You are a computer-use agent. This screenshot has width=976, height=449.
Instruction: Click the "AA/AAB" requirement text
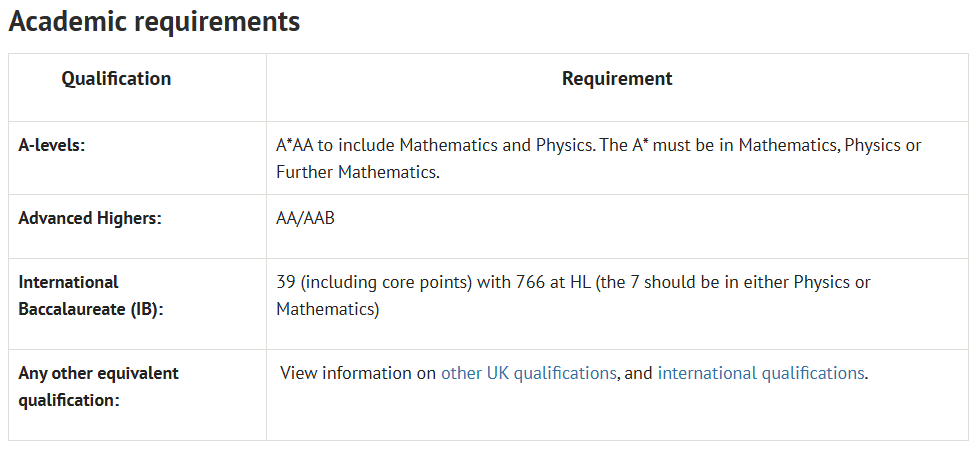point(305,218)
